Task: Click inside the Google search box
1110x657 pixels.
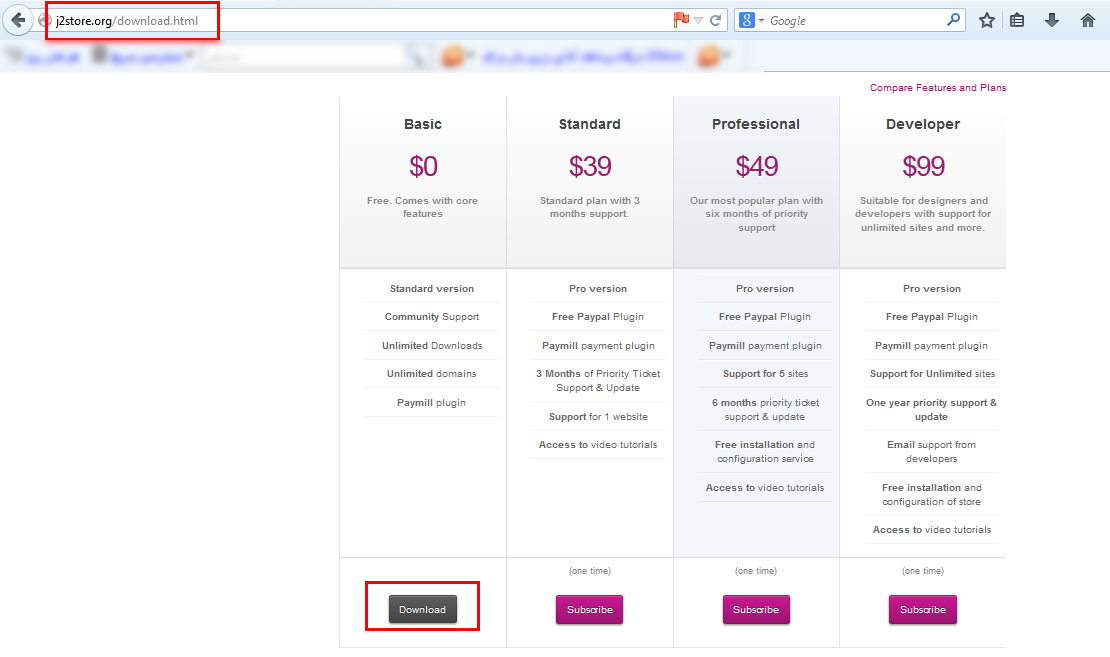Action: click(850, 20)
